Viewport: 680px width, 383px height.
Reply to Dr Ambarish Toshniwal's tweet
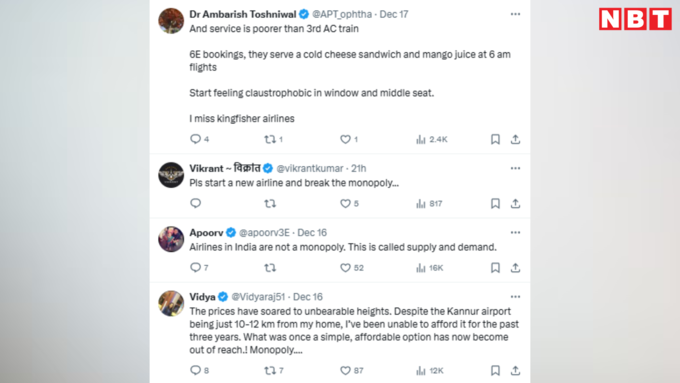[196, 139]
